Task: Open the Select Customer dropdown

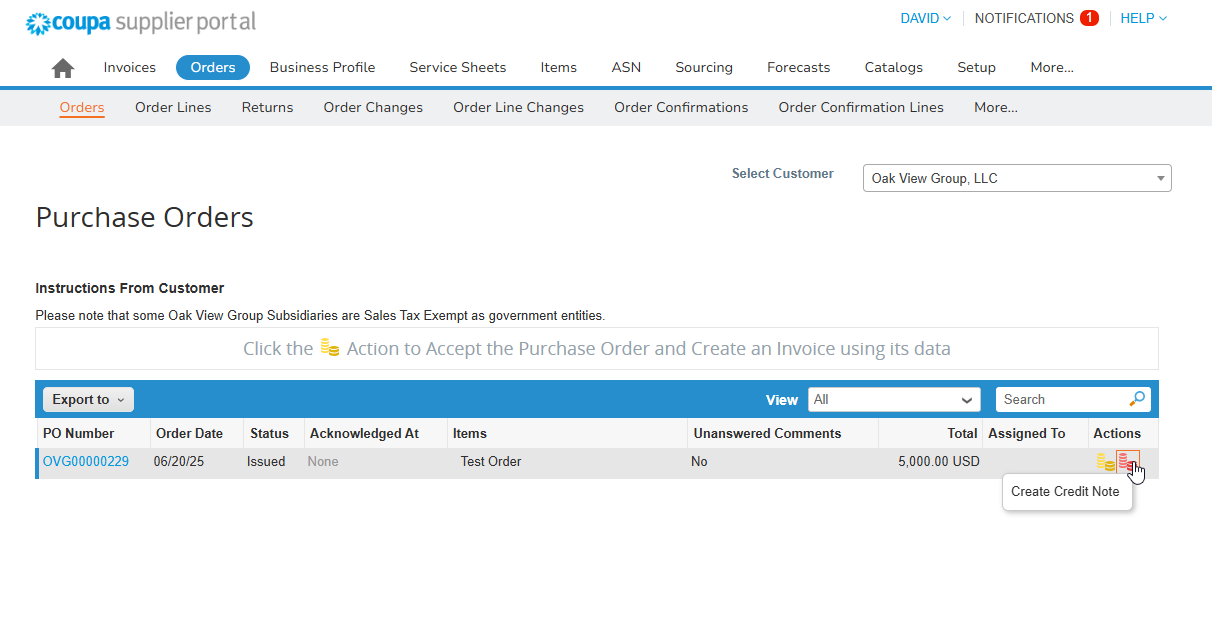Action: tap(1017, 178)
